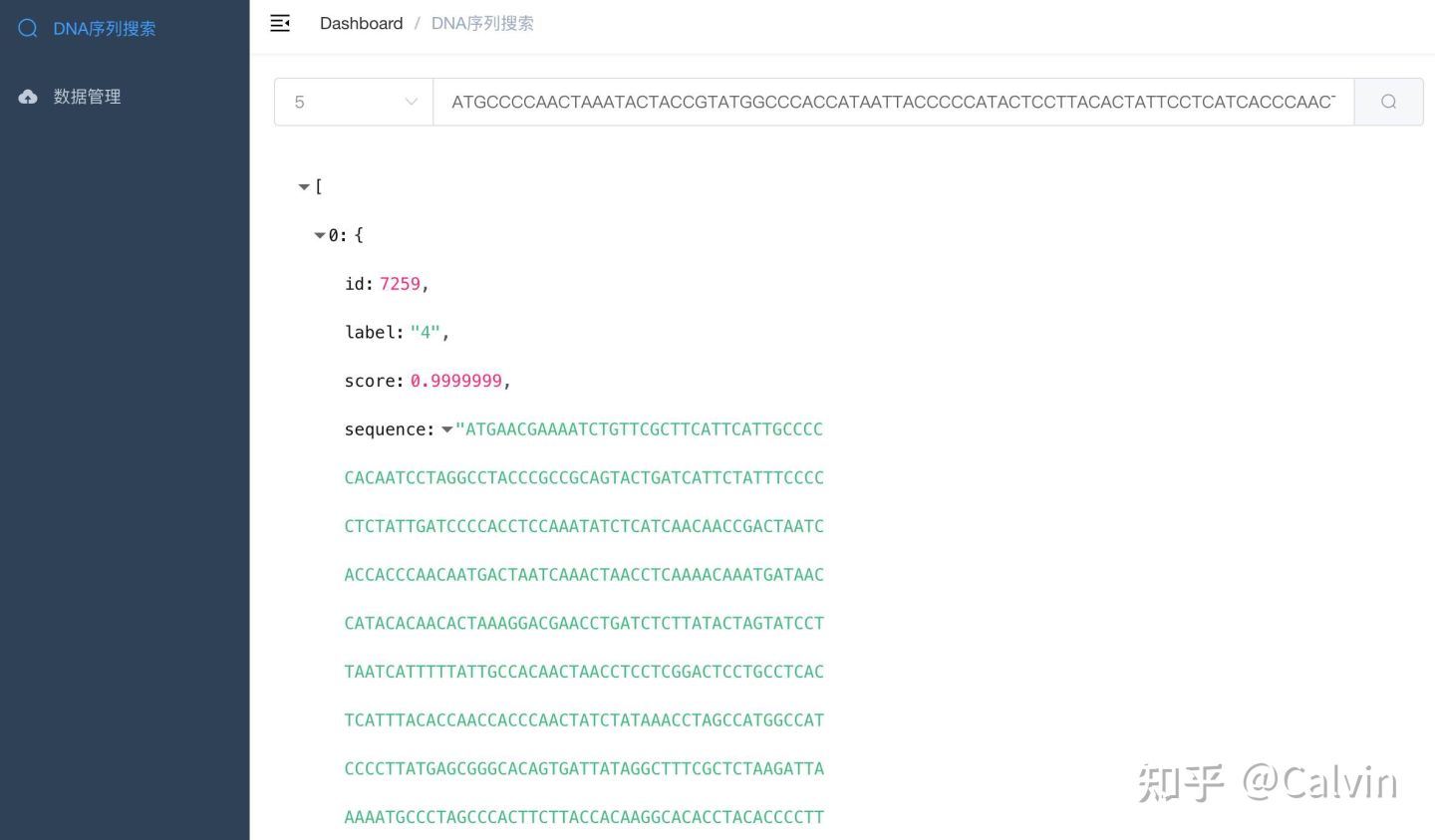Screen dimensions: 1435x840
Task: Toggle the sidebar collapse hamburger icon
Action: click(x=280, y=23)
